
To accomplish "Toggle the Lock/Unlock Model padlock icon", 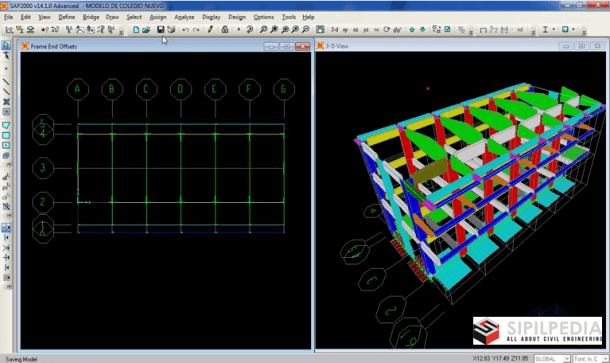I will click(x=224, y=30).
